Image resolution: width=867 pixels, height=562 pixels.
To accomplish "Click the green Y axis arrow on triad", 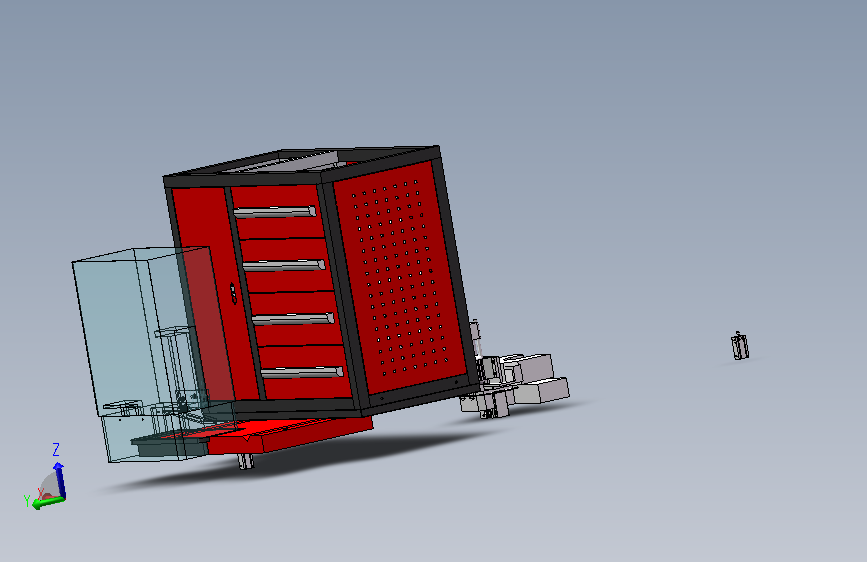I will (x=47, y=502).
